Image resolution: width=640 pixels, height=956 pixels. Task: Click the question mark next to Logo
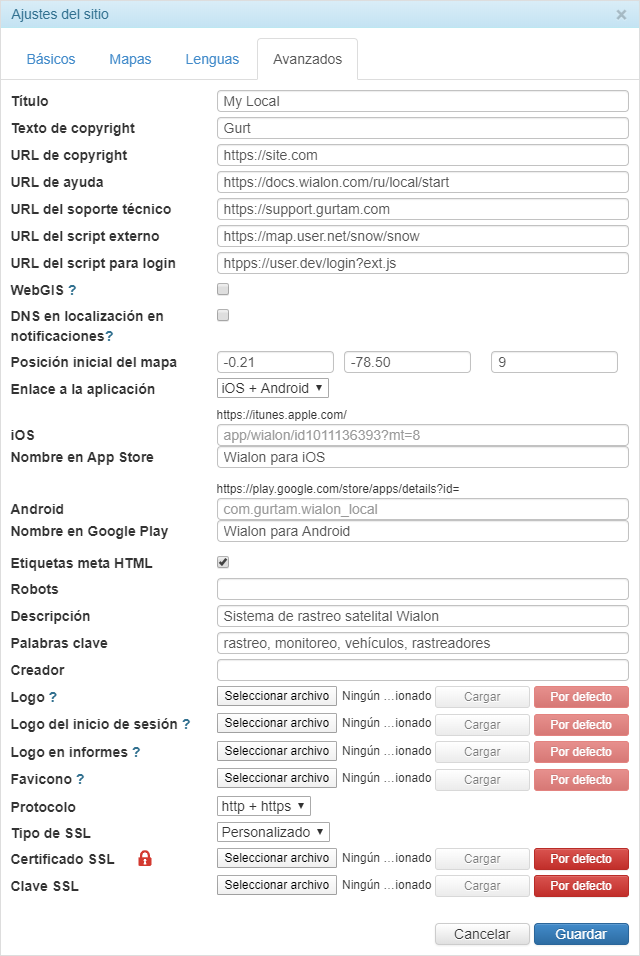point(53,697)
